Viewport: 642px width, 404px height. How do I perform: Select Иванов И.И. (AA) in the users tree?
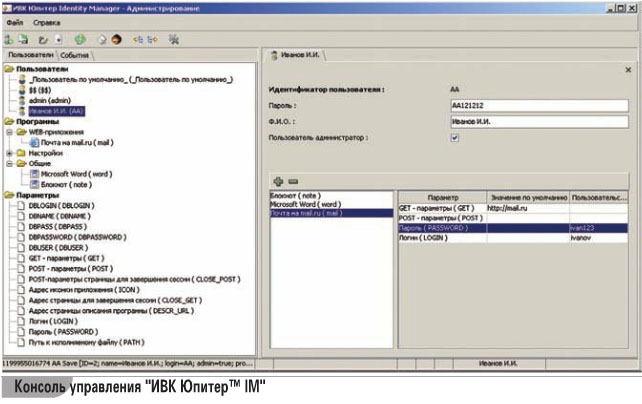pyautogui.click(x=57, y=111)
